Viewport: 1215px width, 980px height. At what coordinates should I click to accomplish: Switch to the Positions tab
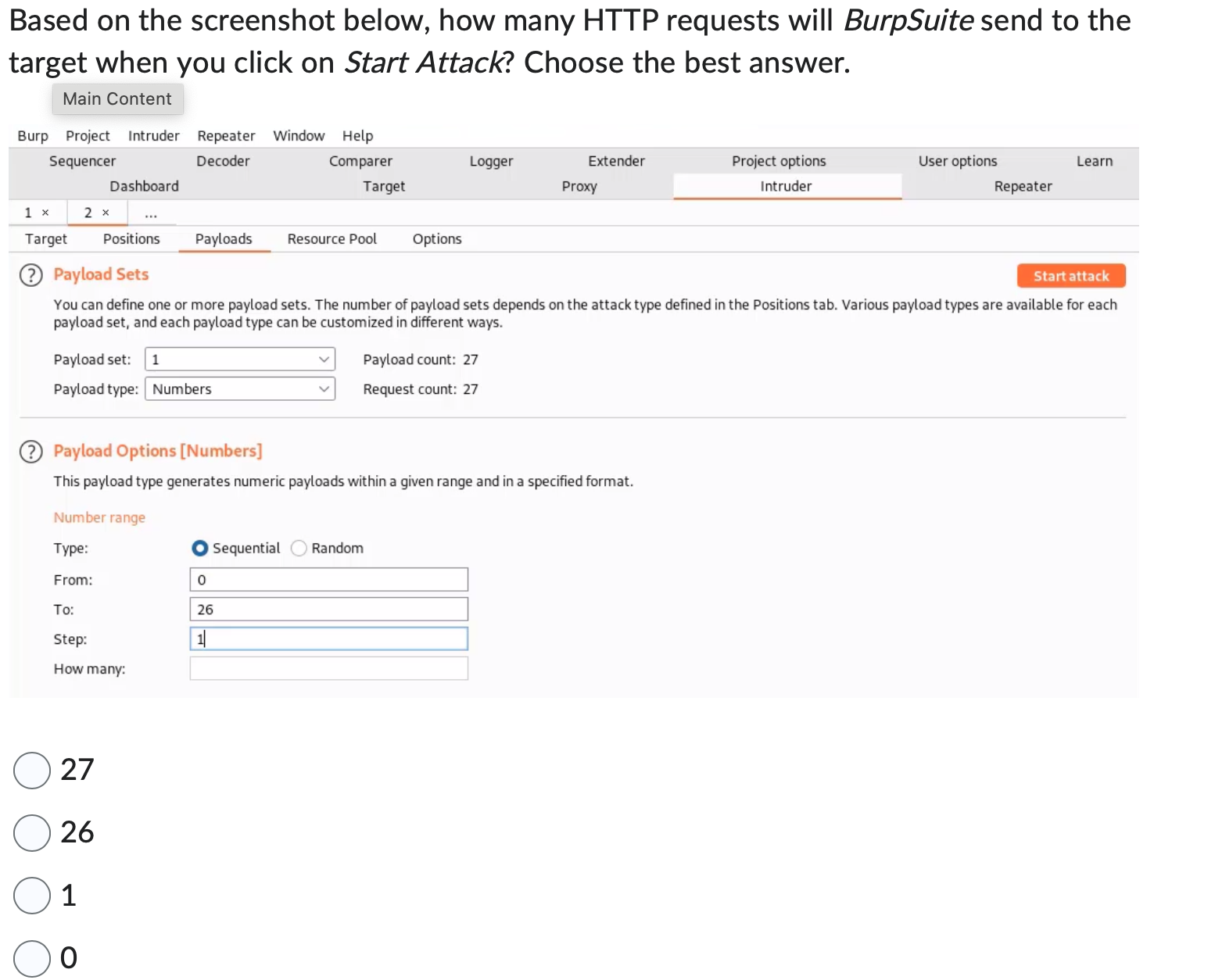[x=131, y=239]
